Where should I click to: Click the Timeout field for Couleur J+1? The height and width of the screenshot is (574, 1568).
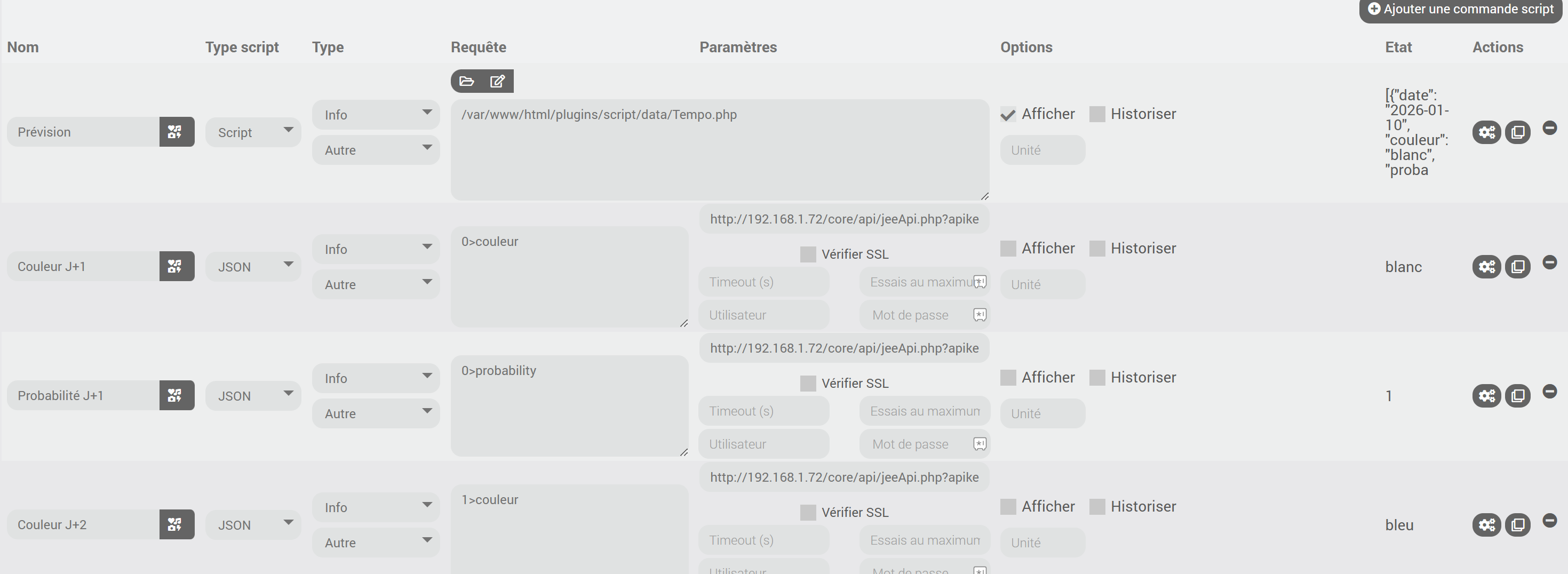[763, 282]
